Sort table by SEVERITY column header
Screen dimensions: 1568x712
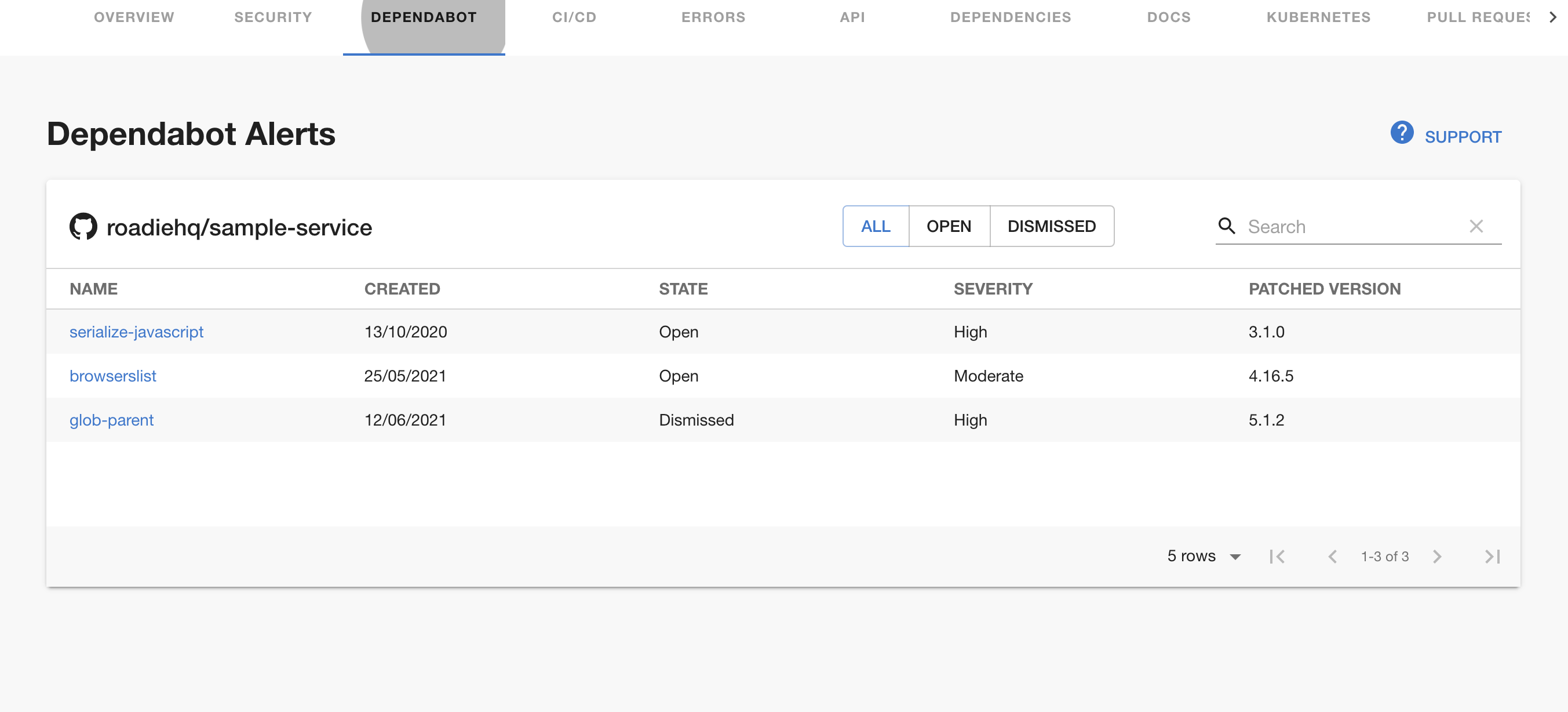(993, 289)
